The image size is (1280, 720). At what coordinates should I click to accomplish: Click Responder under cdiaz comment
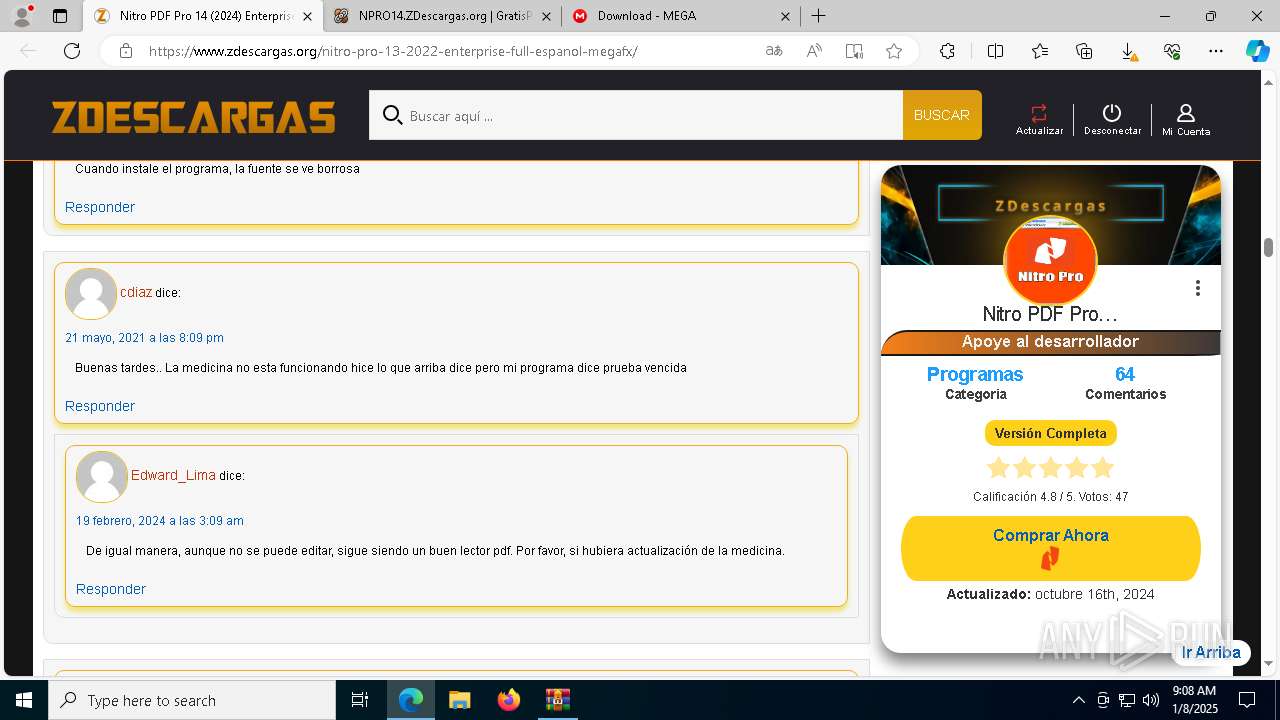[100, 406]
